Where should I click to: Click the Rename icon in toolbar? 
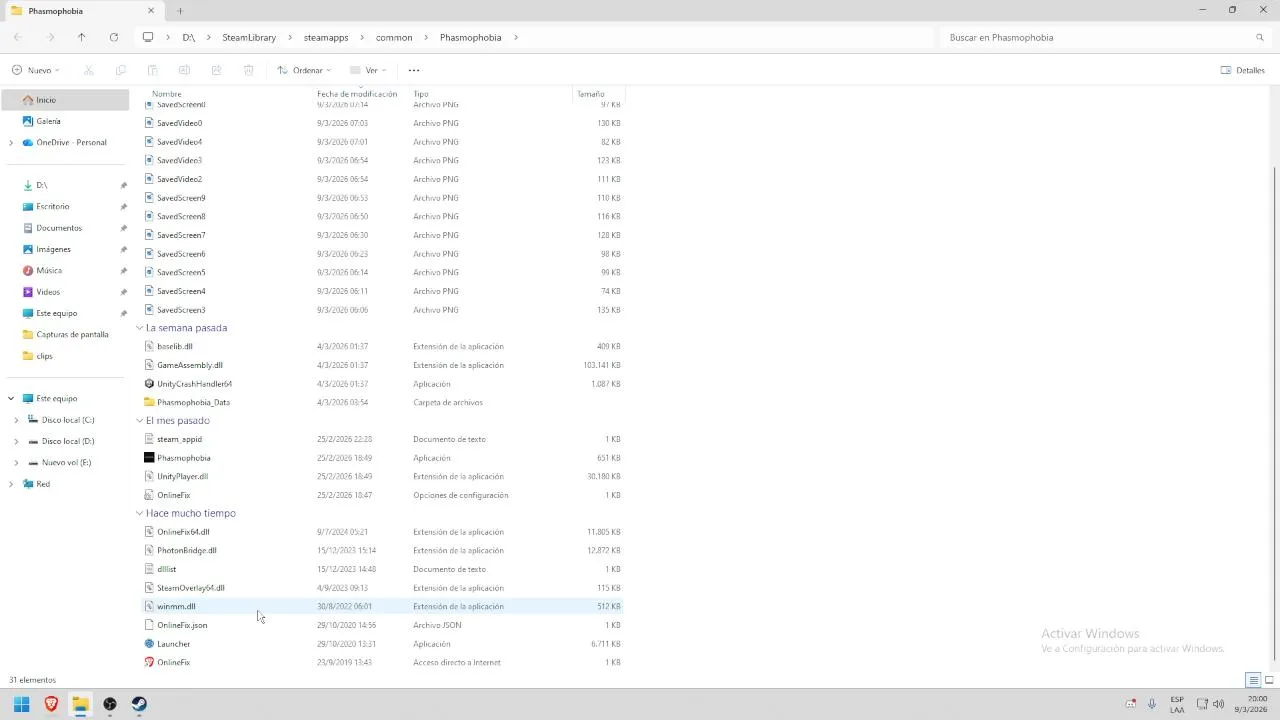[x=184, y=70]
